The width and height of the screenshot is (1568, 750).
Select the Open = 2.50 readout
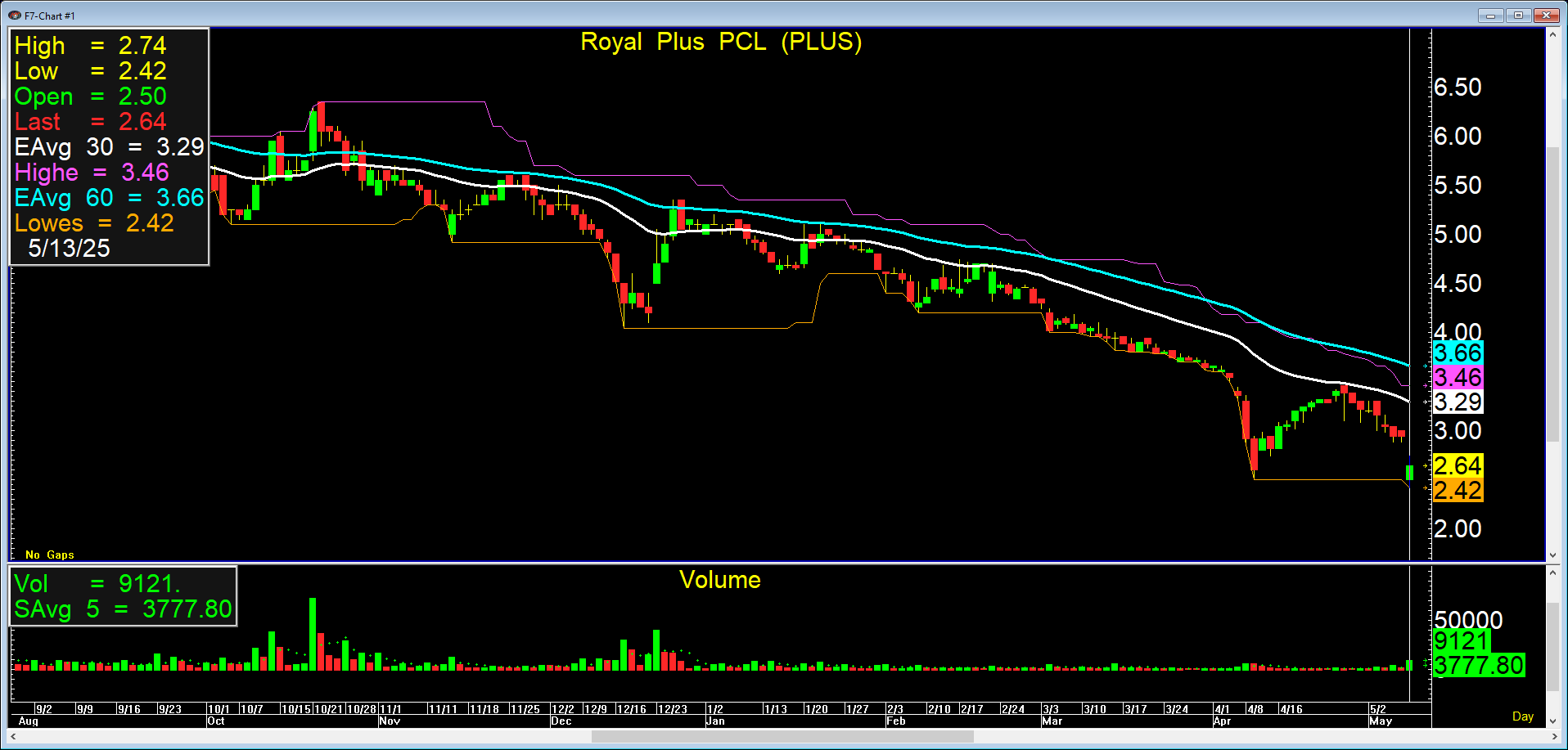(x=90, y=96)
